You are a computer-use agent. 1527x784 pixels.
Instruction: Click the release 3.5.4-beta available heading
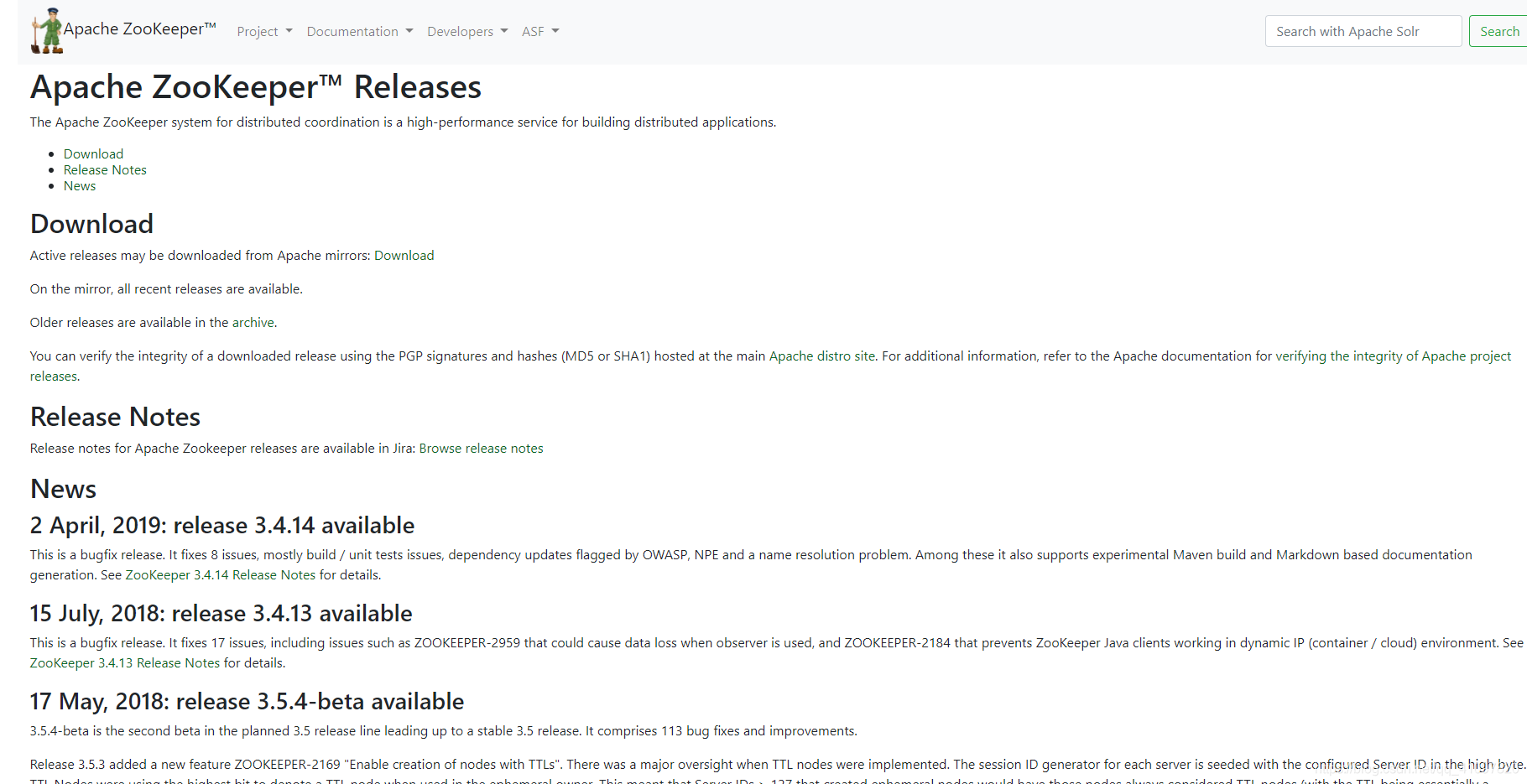coord(248,701)
